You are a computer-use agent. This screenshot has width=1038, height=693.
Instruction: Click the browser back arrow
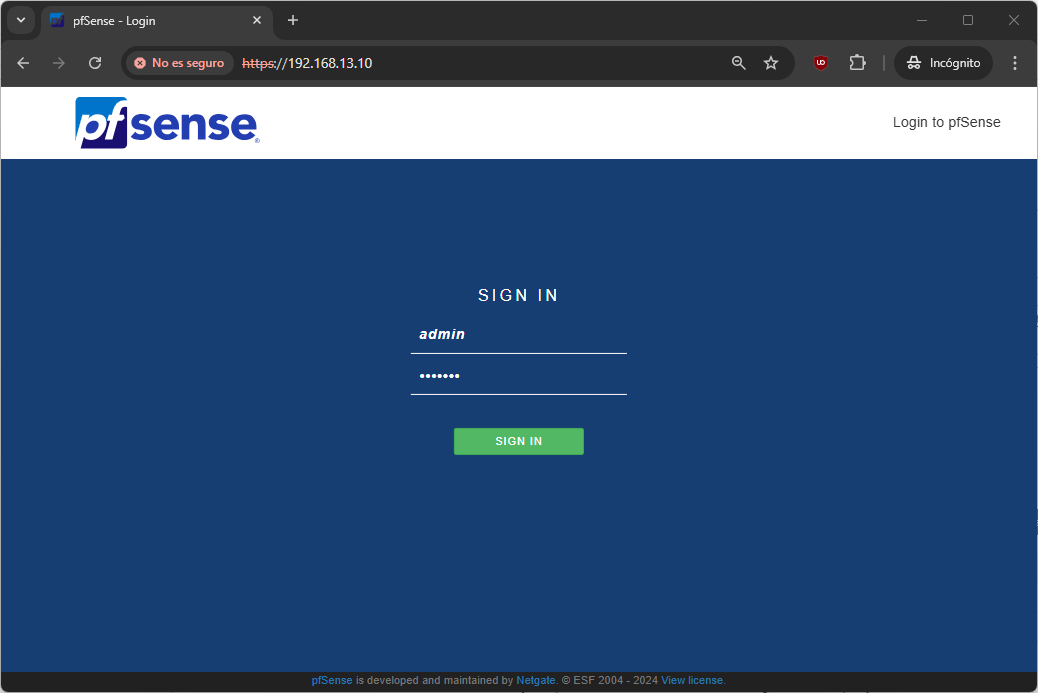[23, 63]
